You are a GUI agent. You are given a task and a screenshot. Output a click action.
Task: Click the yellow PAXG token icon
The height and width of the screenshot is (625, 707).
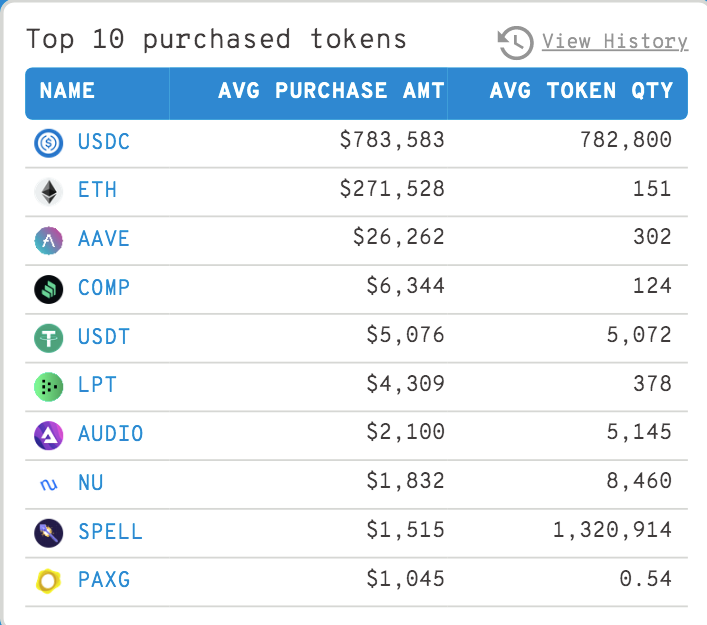[x=48, y=580]
